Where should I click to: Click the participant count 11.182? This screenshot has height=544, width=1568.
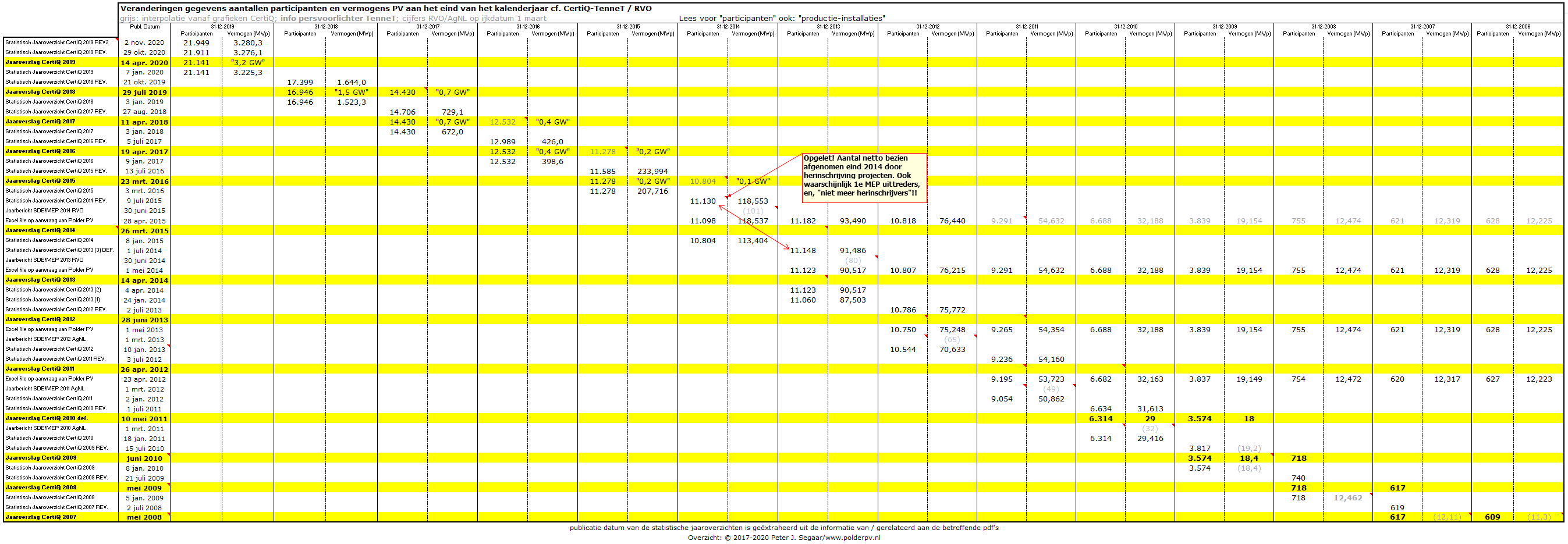pyautogui.click(x=803, y=221)
